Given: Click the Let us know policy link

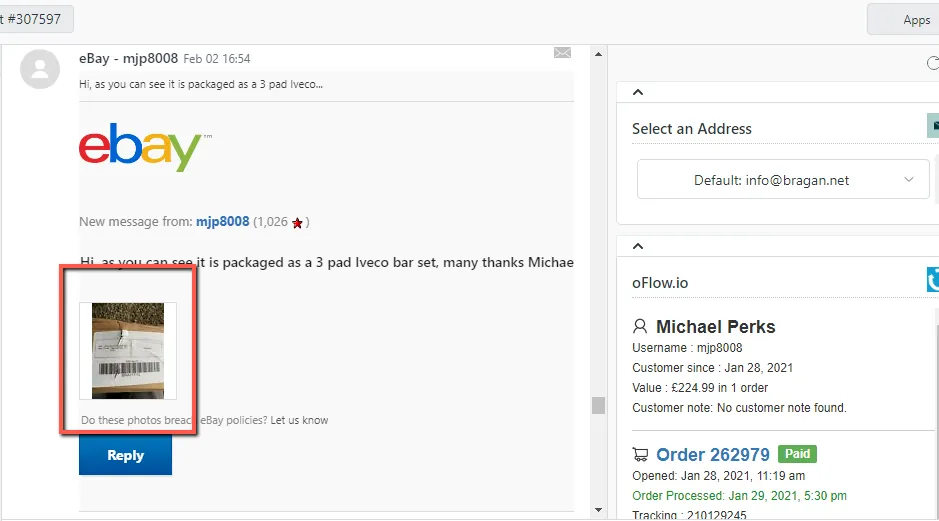Looking at the screenshot, I should tap(299, 420).
